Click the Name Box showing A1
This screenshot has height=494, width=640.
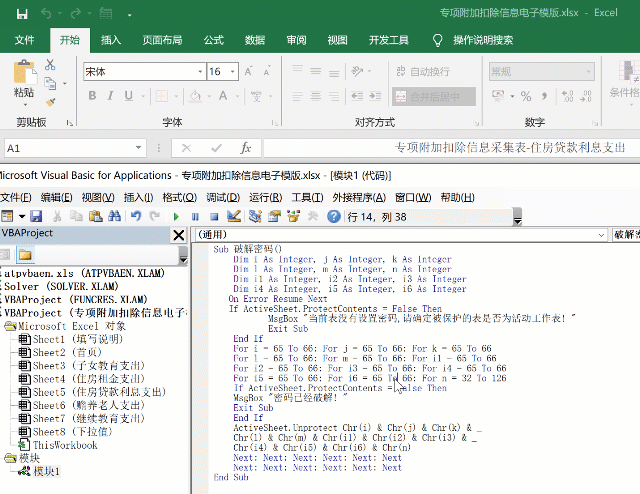coord(69,148)
